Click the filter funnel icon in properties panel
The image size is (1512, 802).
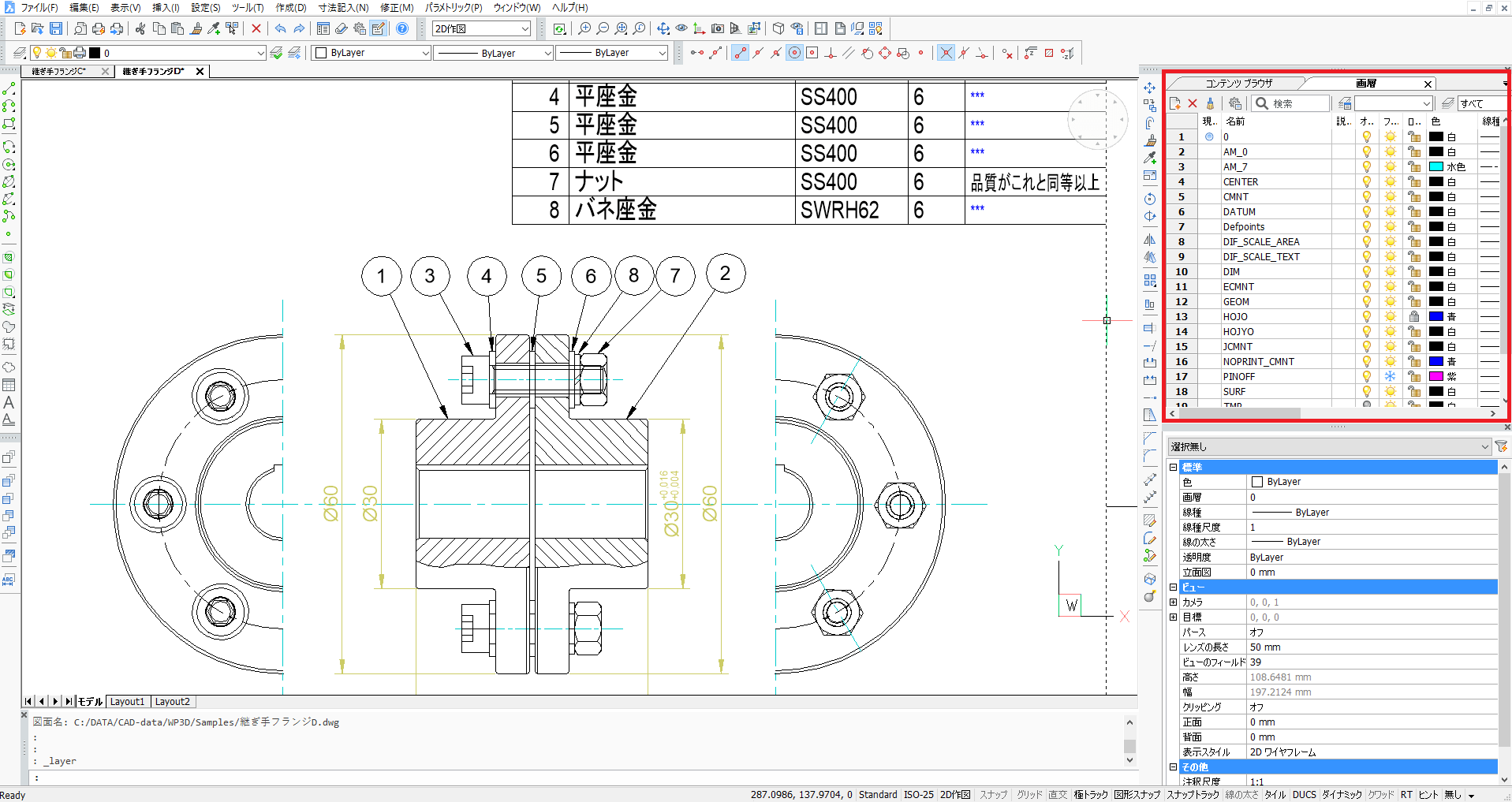coord(1501,446)
